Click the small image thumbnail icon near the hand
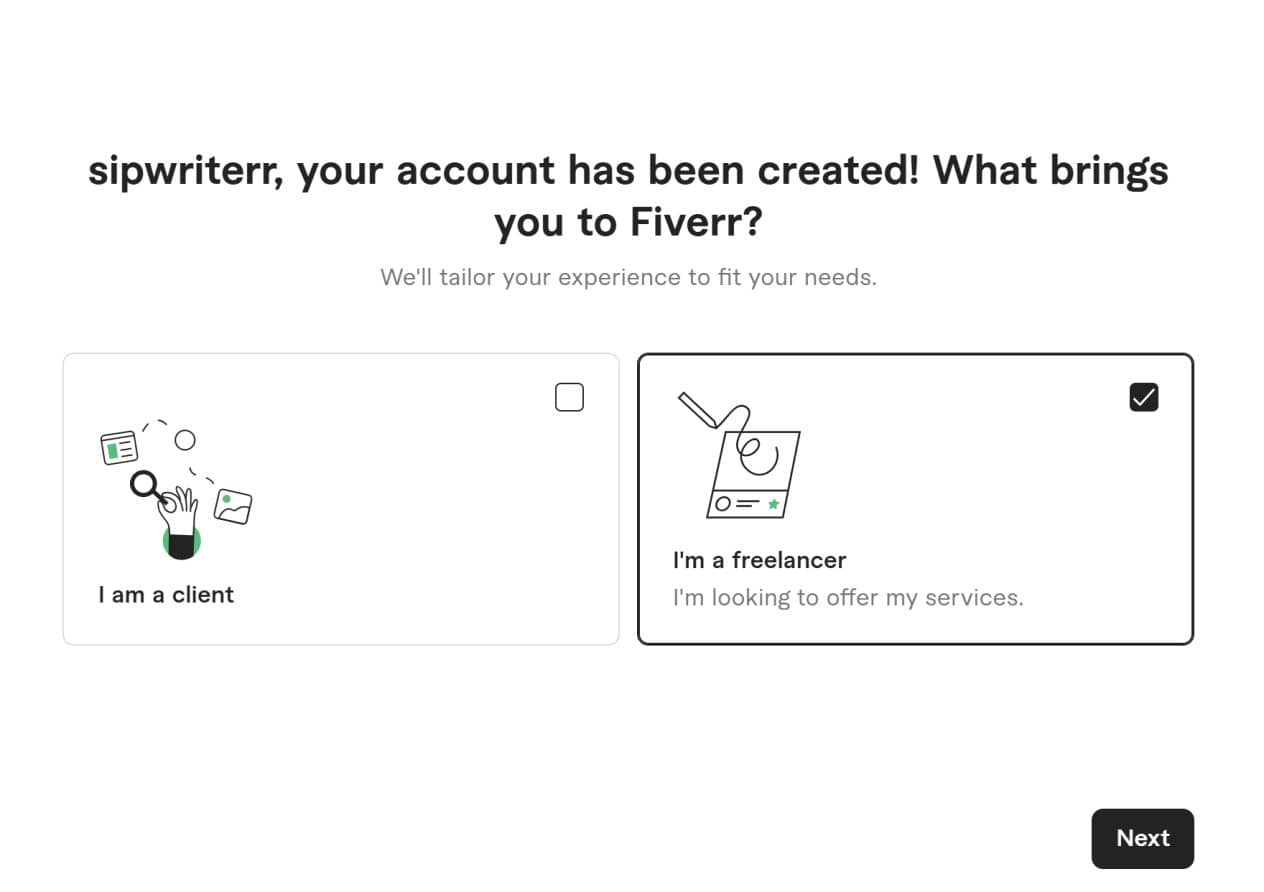The width and height of the screenshot is (1264, 892). tap(232, 506)
